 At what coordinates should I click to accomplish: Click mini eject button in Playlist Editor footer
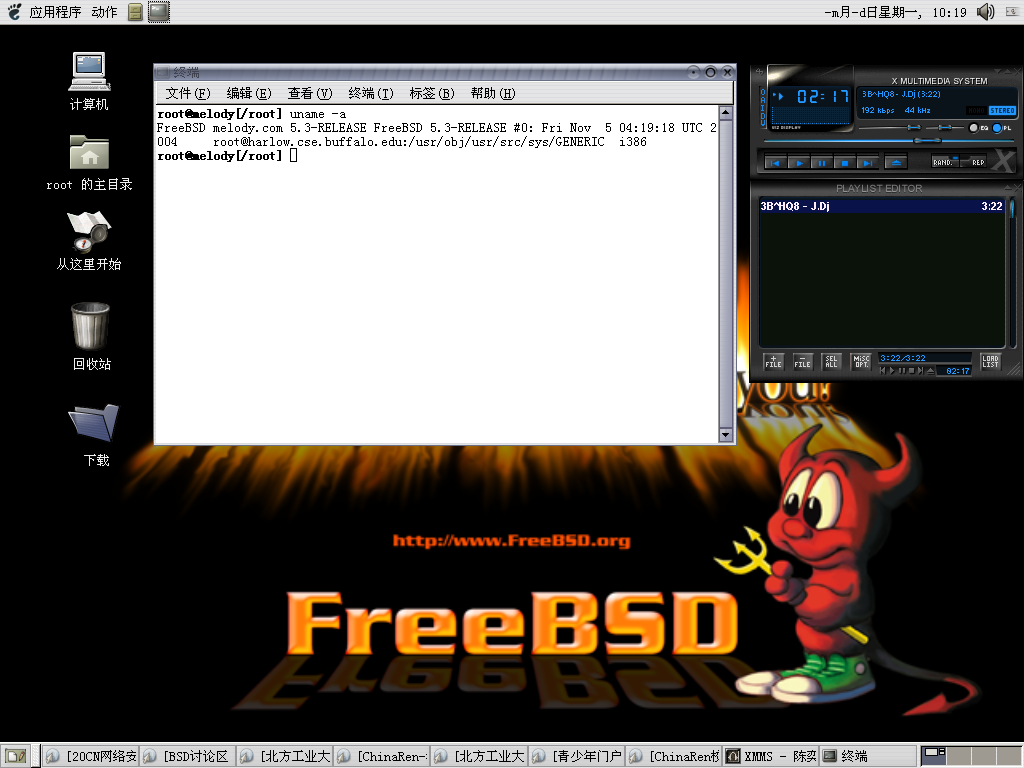pyautogui.click(x=930, y=370)
